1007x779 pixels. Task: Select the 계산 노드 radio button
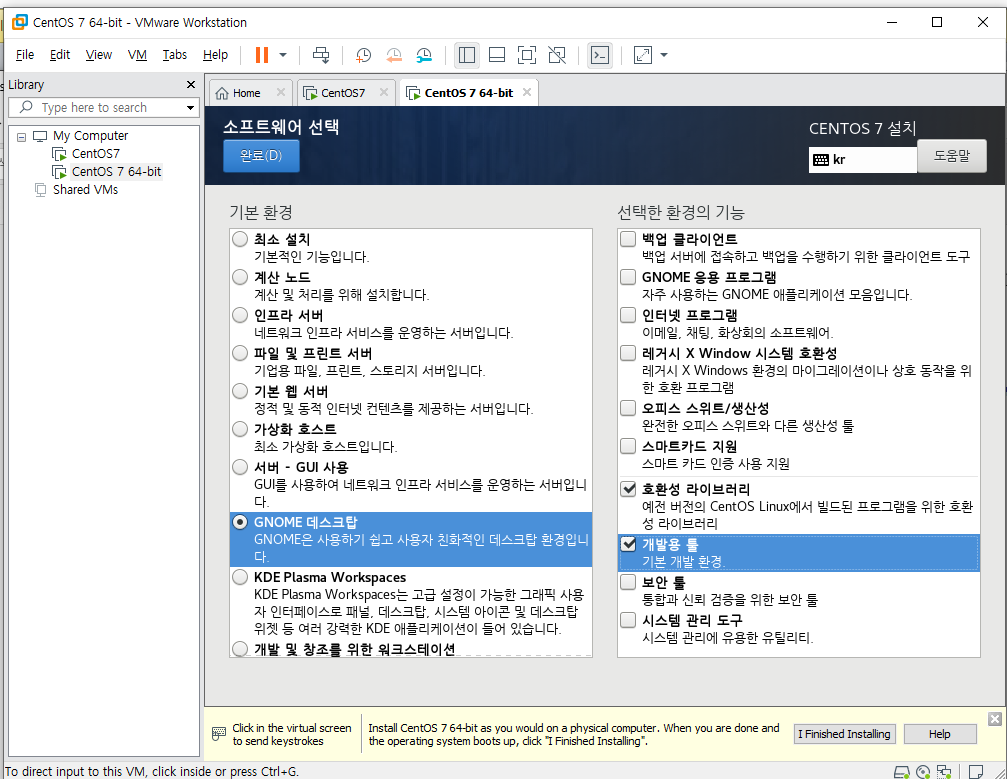(240, 277)
